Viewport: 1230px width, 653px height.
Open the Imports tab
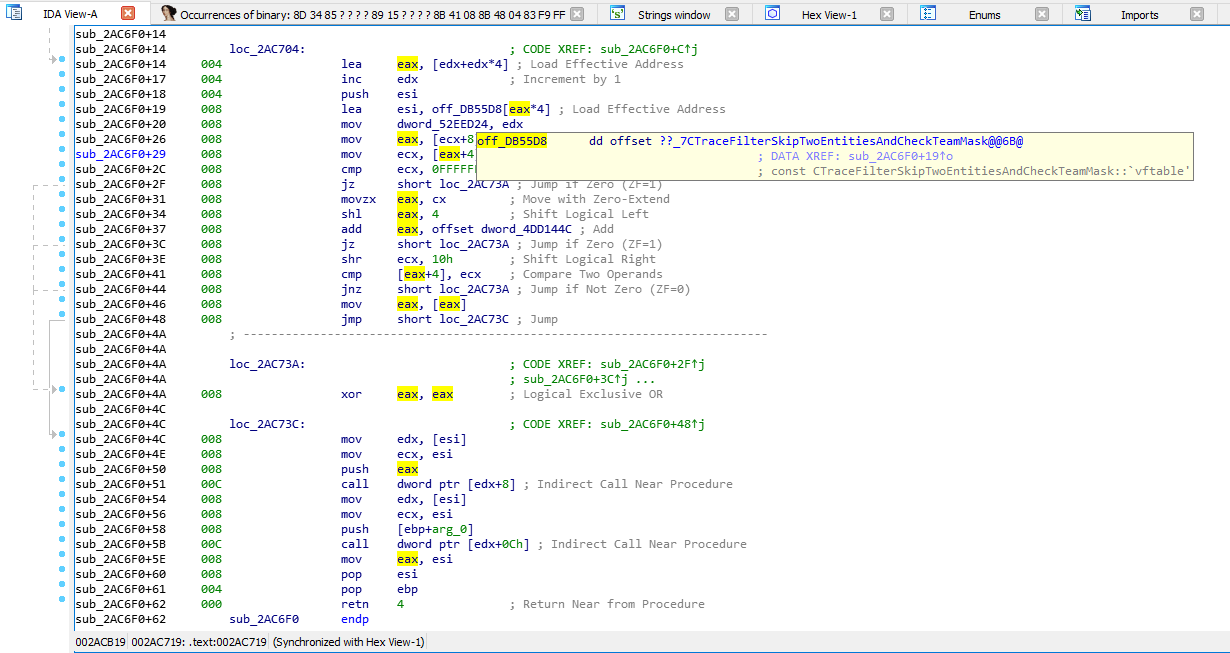point(1139,15)
